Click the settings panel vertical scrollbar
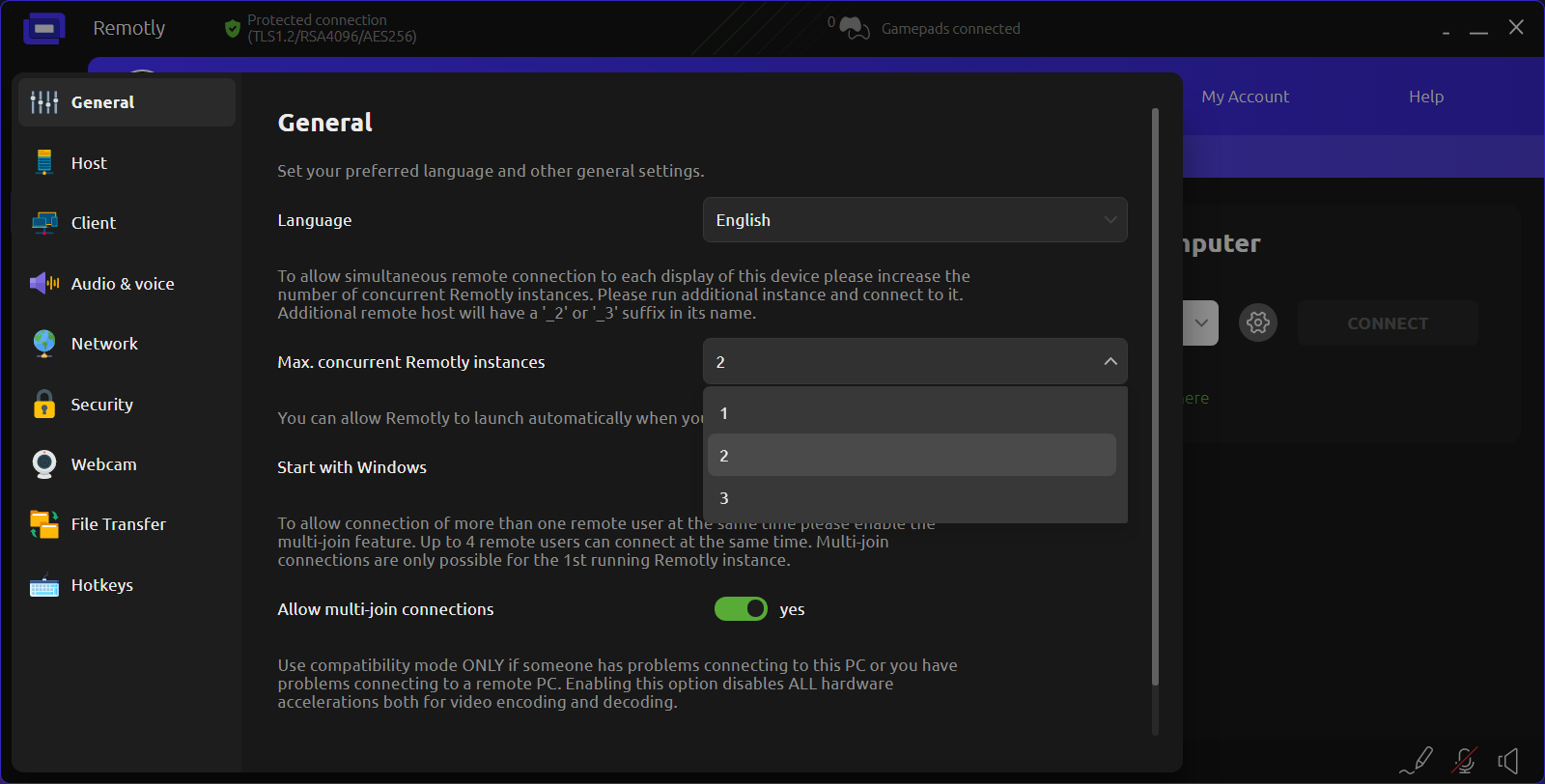The image size is (1545, 784). pyautogui.click(x=1155, y=396)
